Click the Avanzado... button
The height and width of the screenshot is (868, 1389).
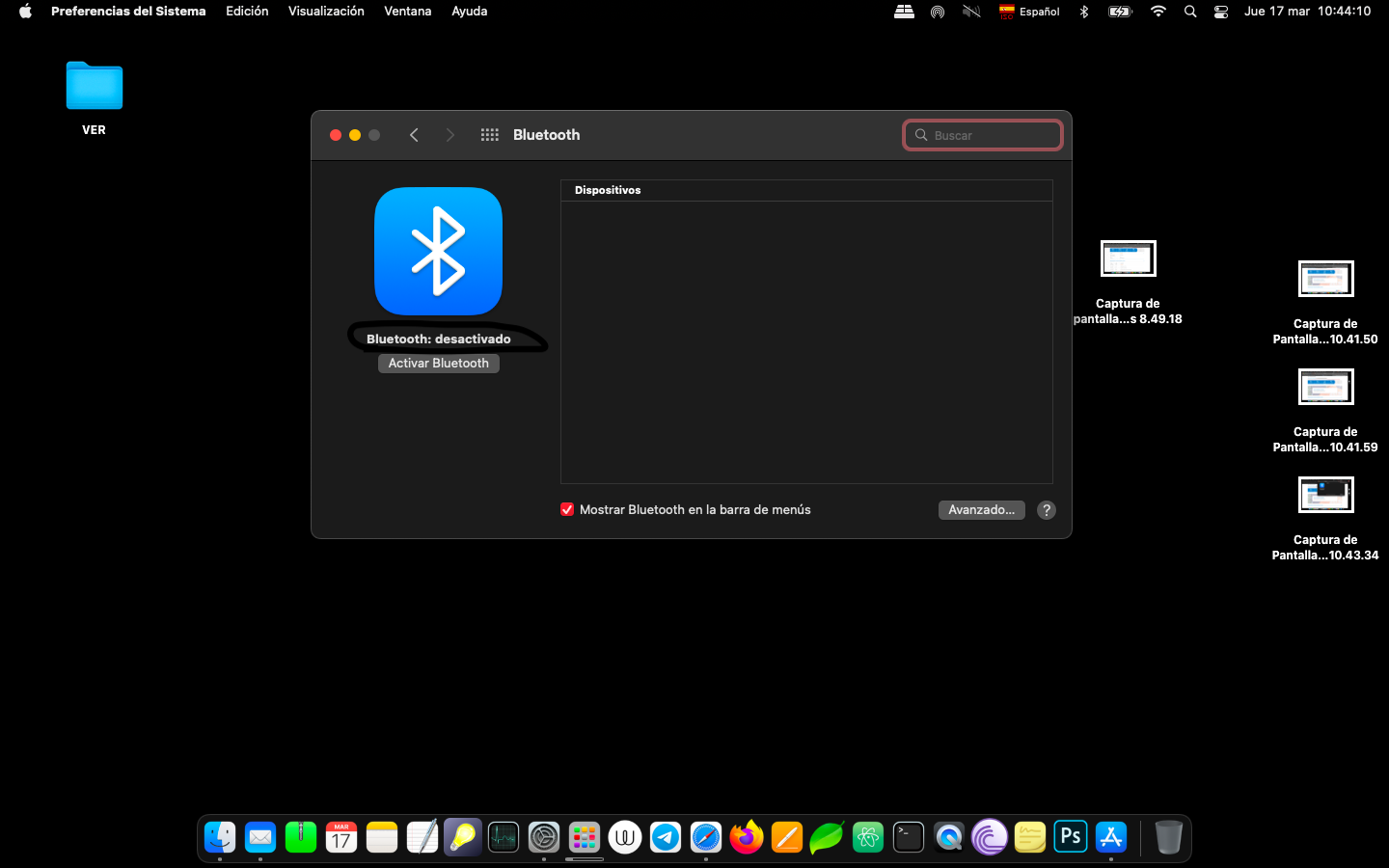(981, 510)
